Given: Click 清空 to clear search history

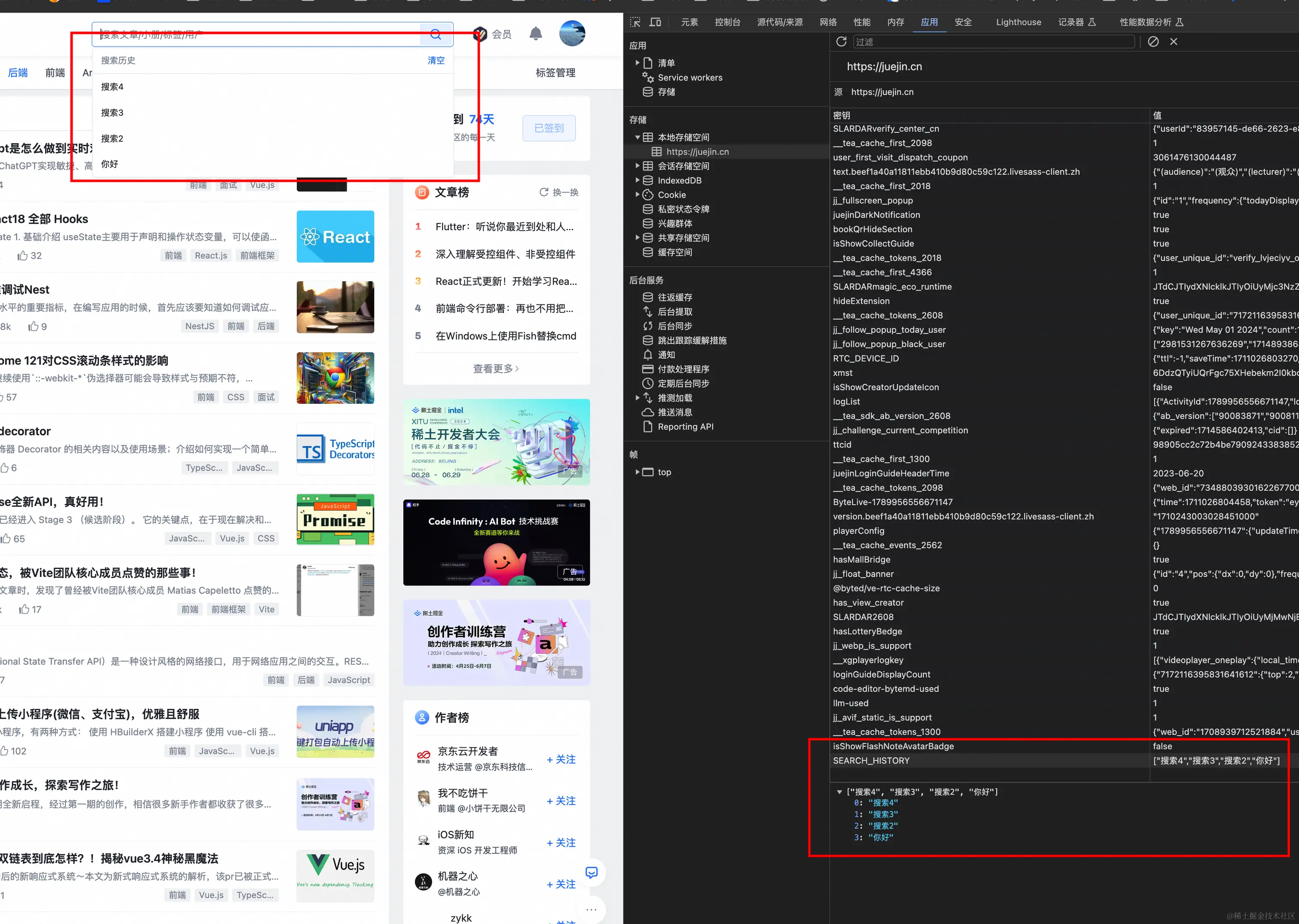Looking at the screenshot, I should click(436, 60).
